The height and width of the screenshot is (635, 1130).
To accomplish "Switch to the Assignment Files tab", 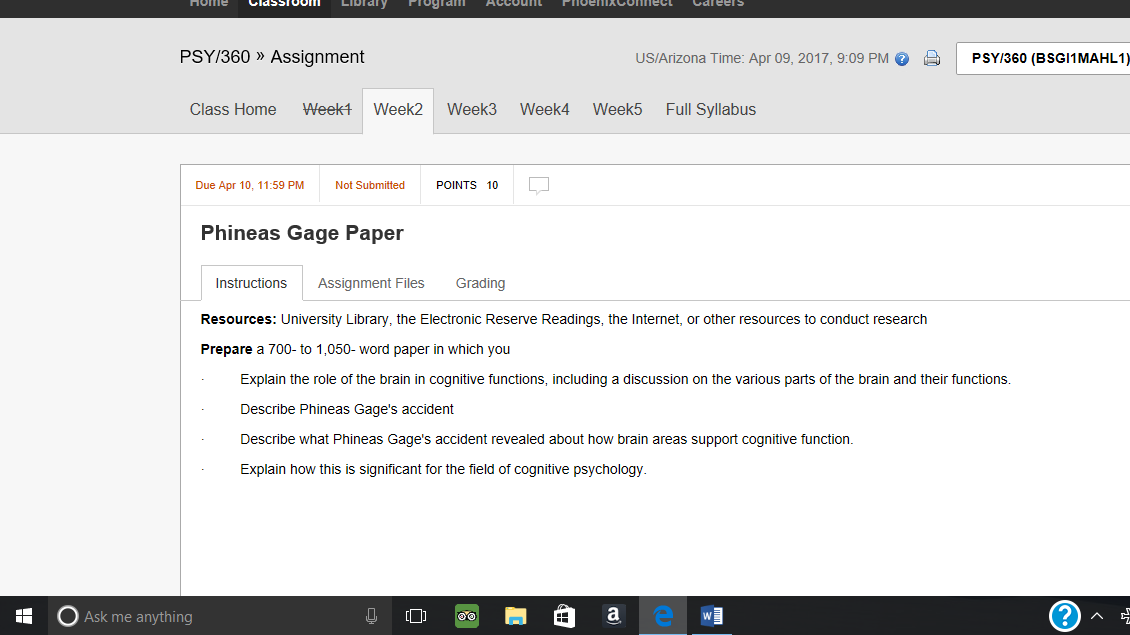I will click(x=371, y=283).
